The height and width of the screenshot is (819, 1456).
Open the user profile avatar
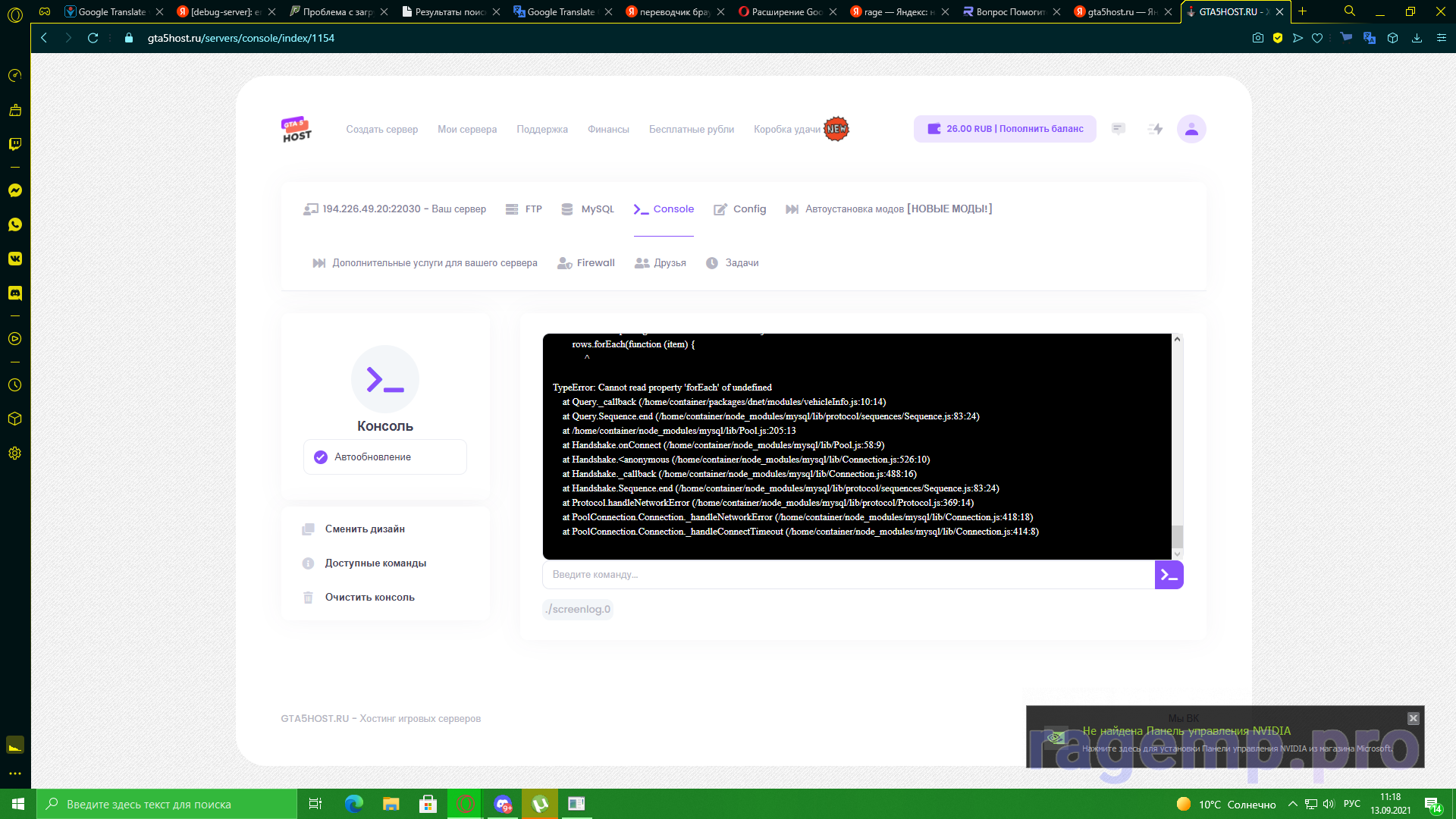point(1191,129)
